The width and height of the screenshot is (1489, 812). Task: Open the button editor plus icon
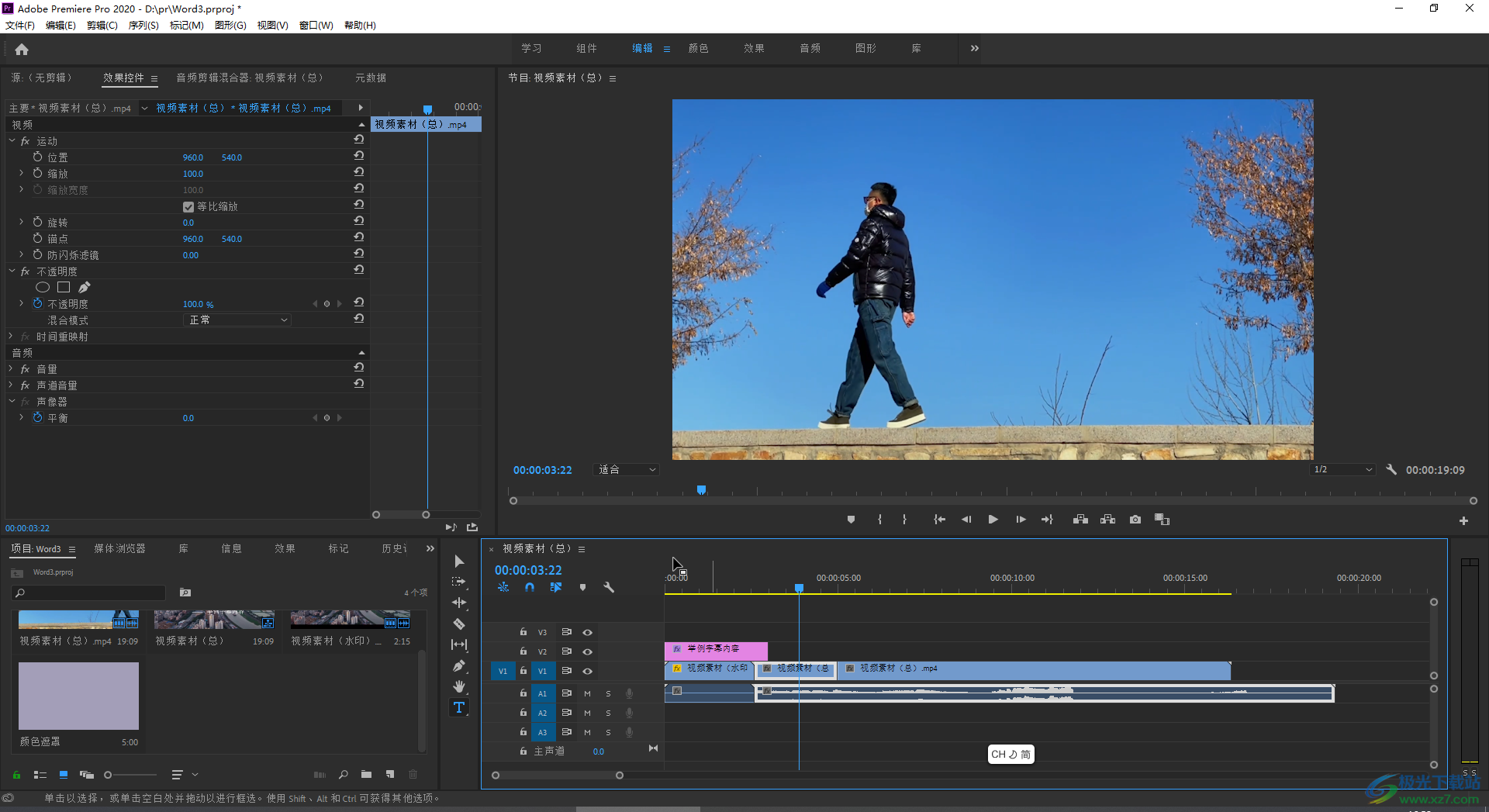(x=1463, y=521)
